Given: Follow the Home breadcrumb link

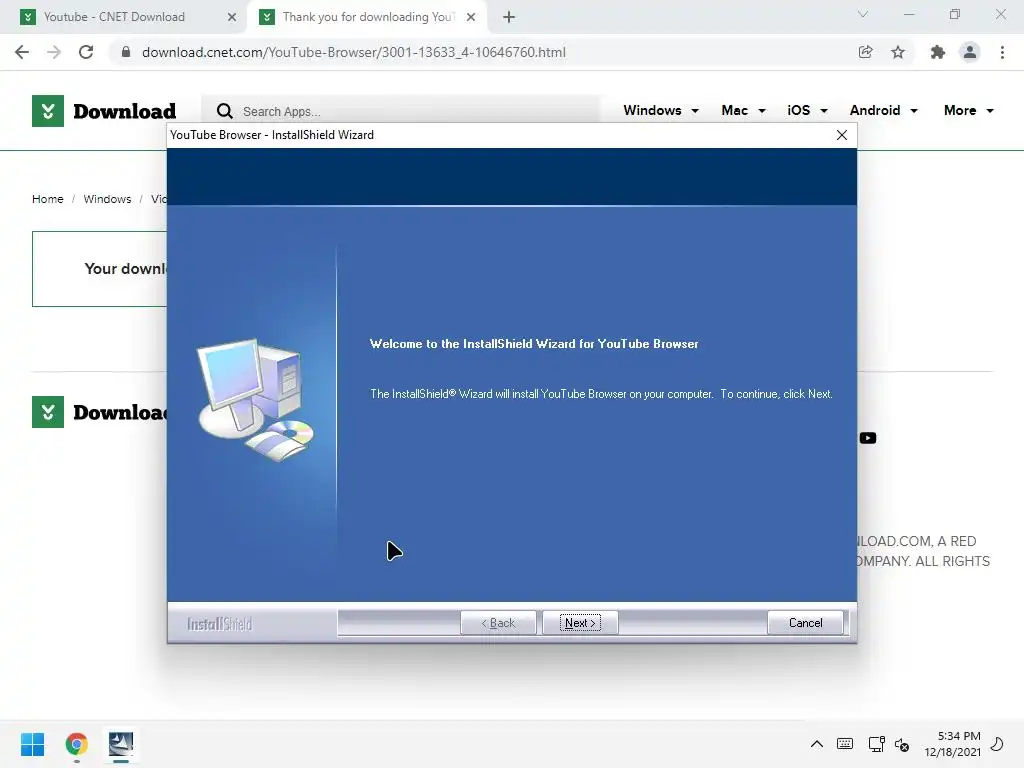Looking at the screenshot, I should 48,199.
